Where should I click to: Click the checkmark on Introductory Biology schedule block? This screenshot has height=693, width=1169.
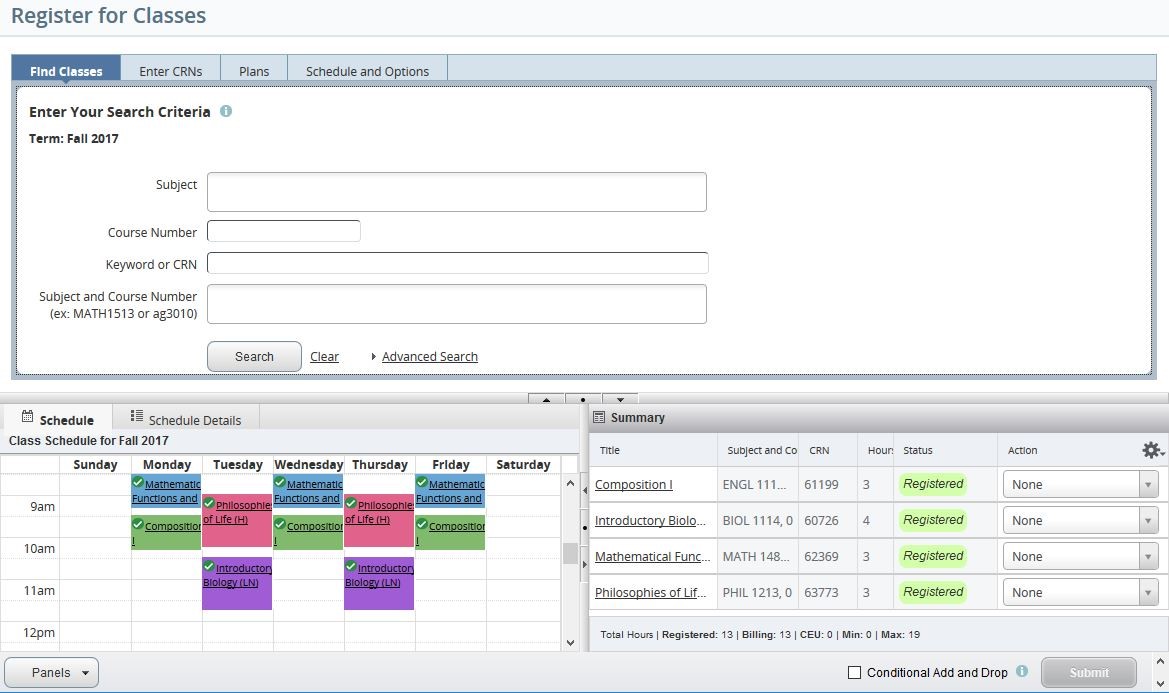pyautogui.click(x=208, y=567)
